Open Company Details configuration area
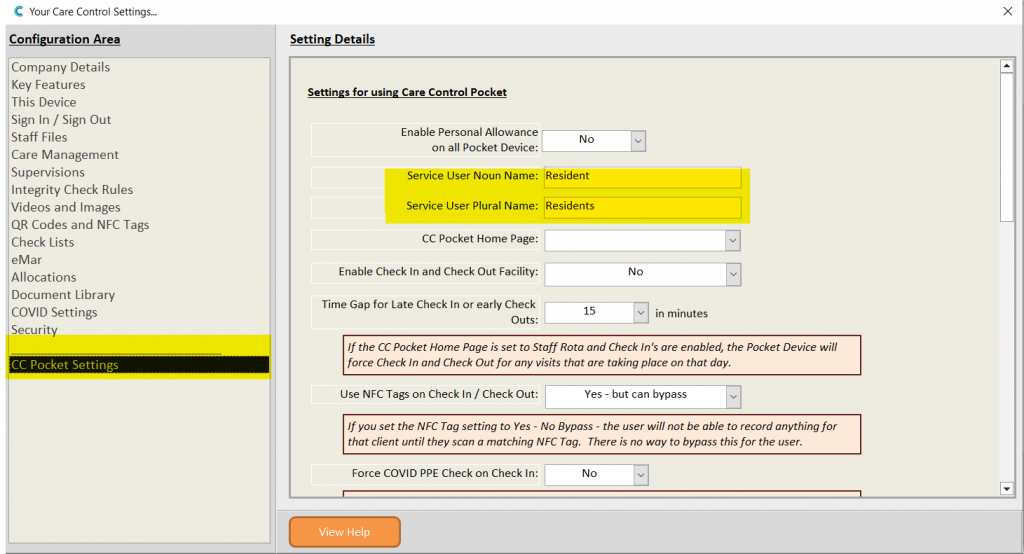Viewport: 1024px width, 554px height. [60, 67]
